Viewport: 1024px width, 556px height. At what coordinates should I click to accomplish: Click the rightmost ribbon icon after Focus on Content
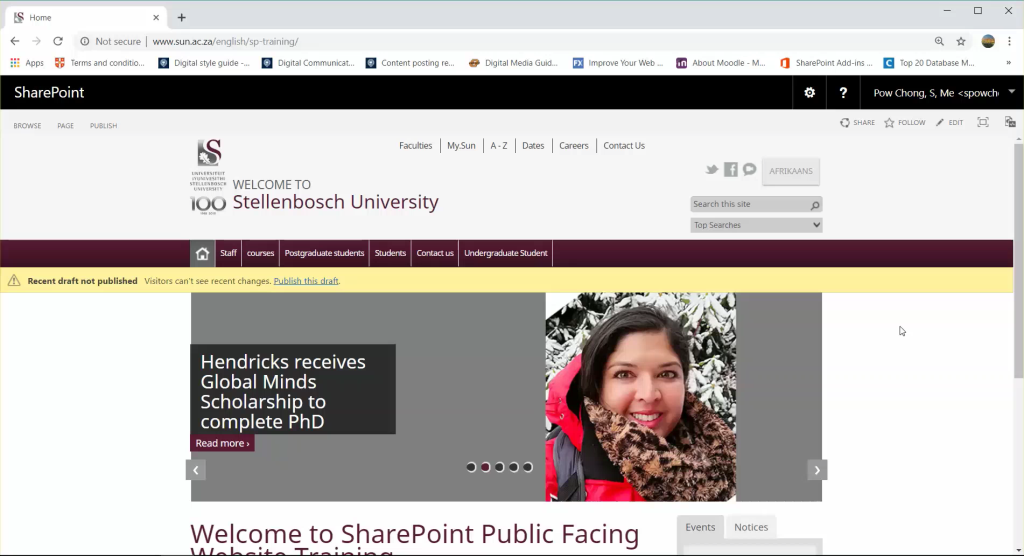1010,122
